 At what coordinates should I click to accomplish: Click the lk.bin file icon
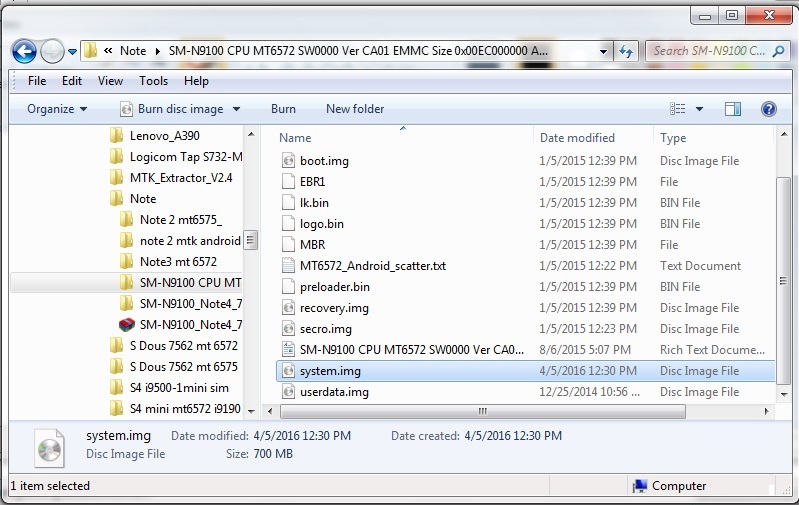[x=288, y=202]
